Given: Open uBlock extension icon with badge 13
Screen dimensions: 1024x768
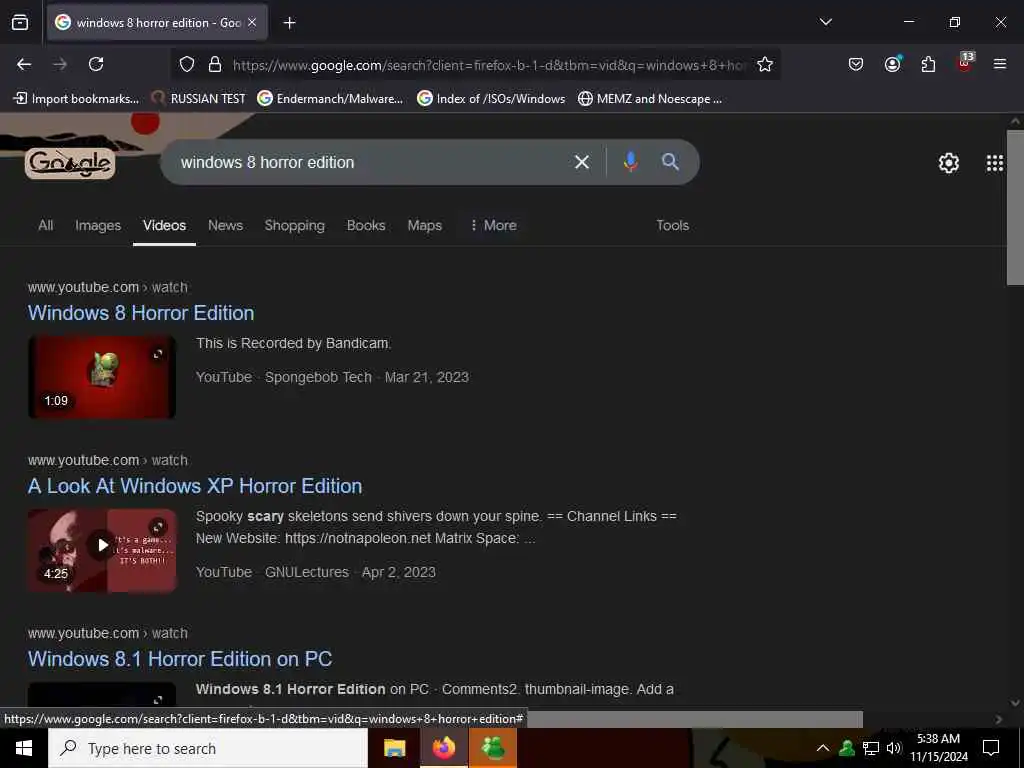Looking at the screenshot, I should click(x=965, y=63).
